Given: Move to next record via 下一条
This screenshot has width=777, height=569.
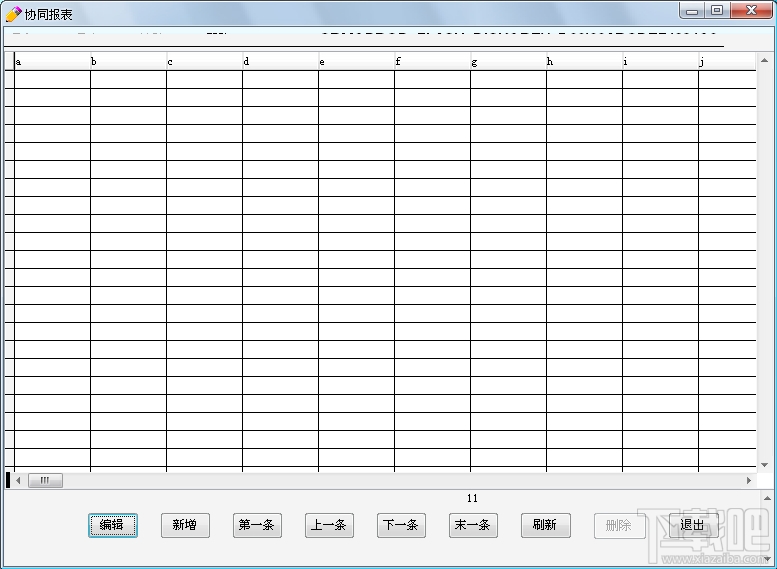Looking at the screenshot, I should [401, 525].
